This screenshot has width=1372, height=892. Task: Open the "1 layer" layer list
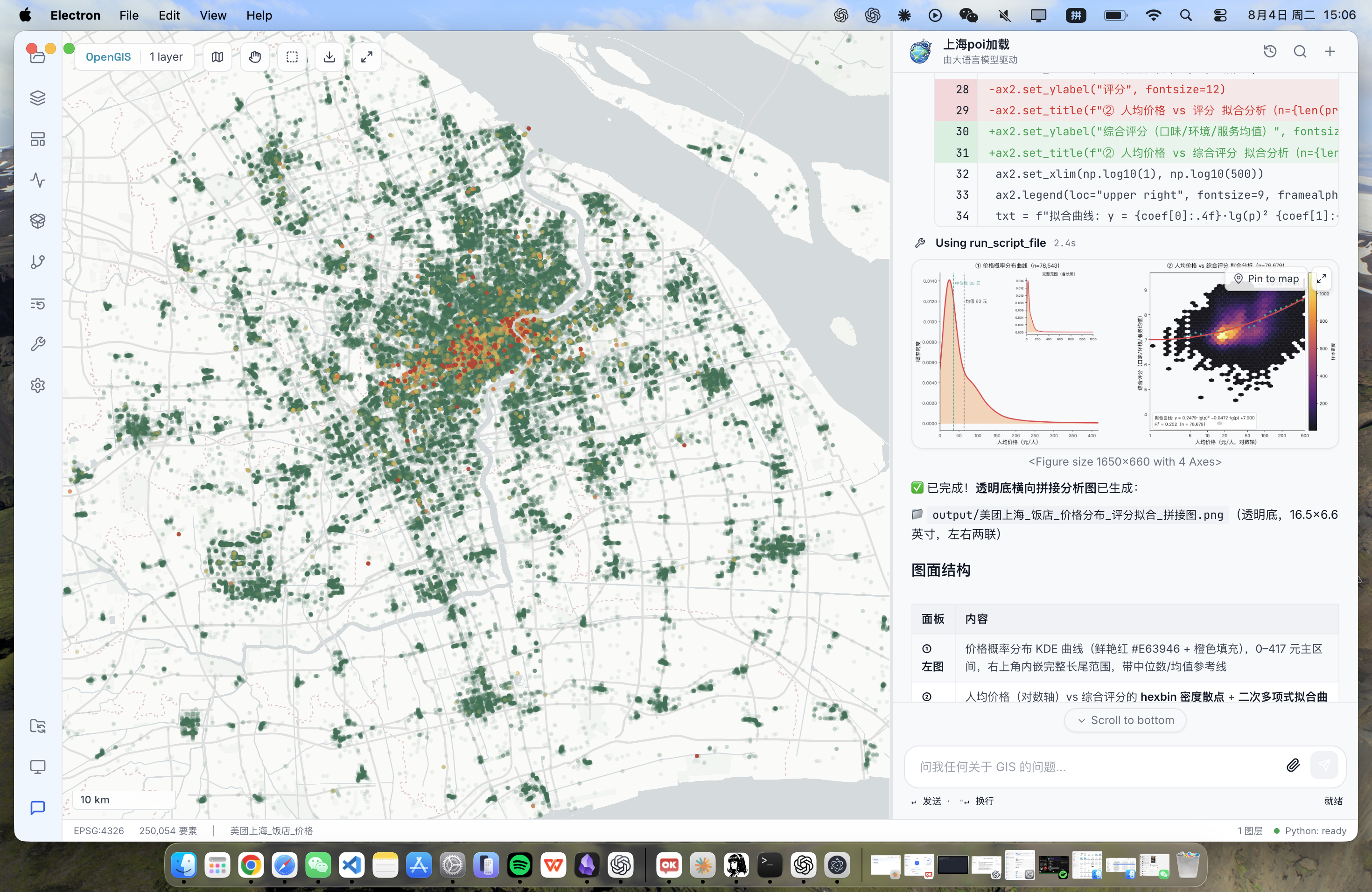tap(166, 56)
